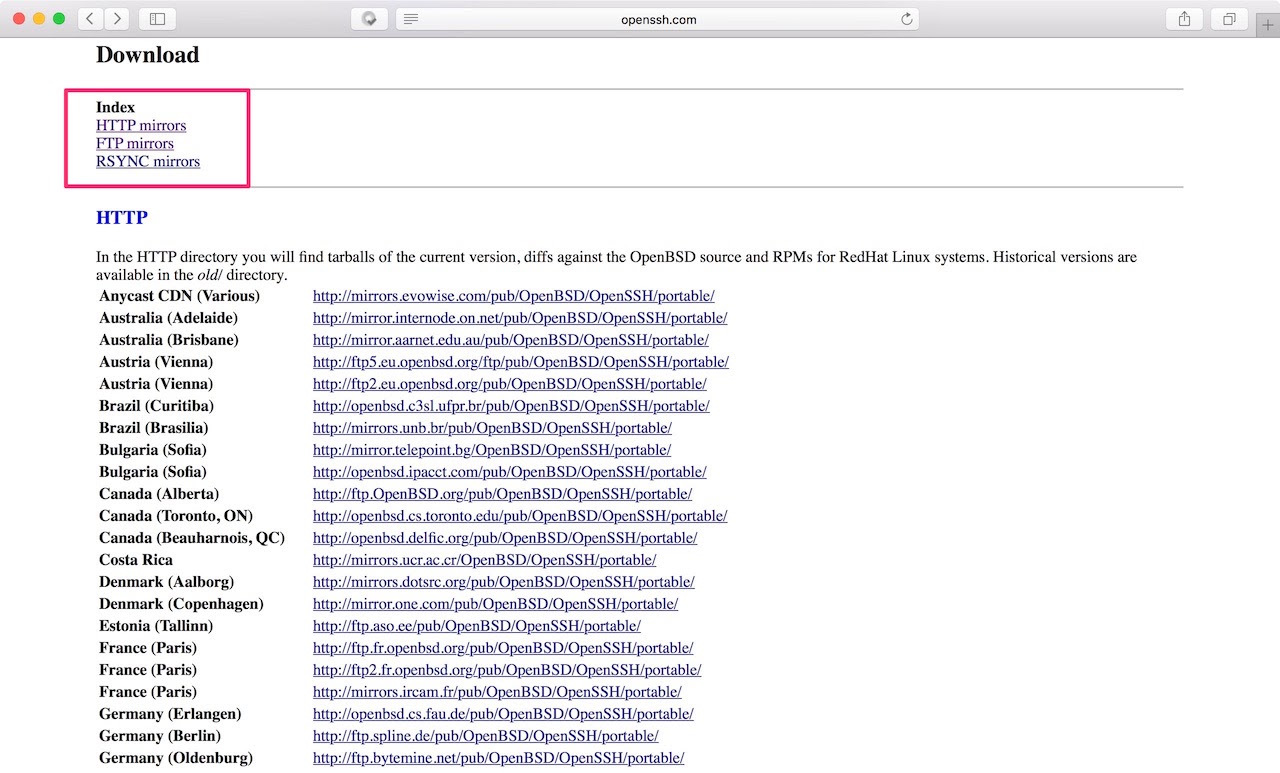This screenshot has height=773, width=1280.
Task: Minimize Safari with the yellow button
Action: click(39, 19)
